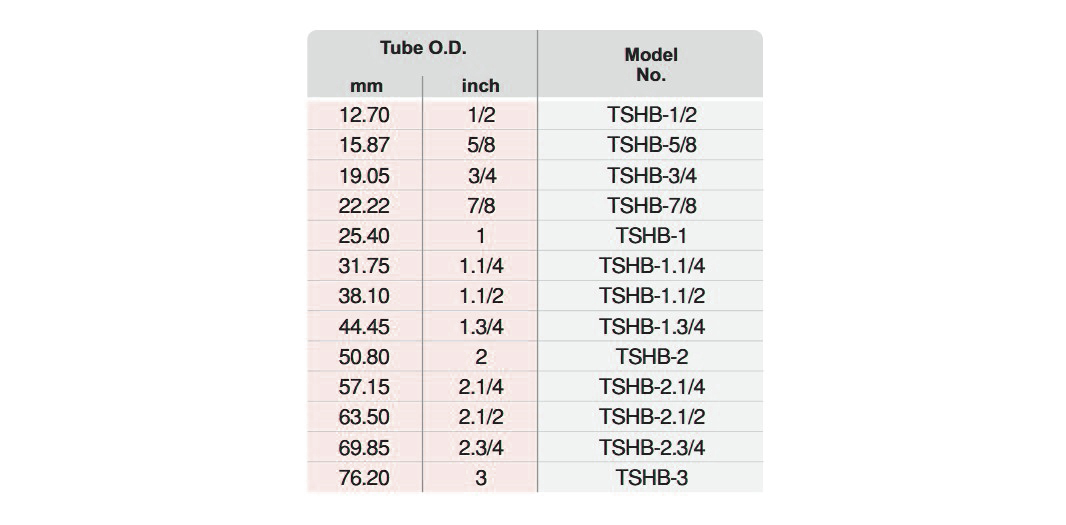
Task: Select the mm sub-header
Action: point(366,86)
